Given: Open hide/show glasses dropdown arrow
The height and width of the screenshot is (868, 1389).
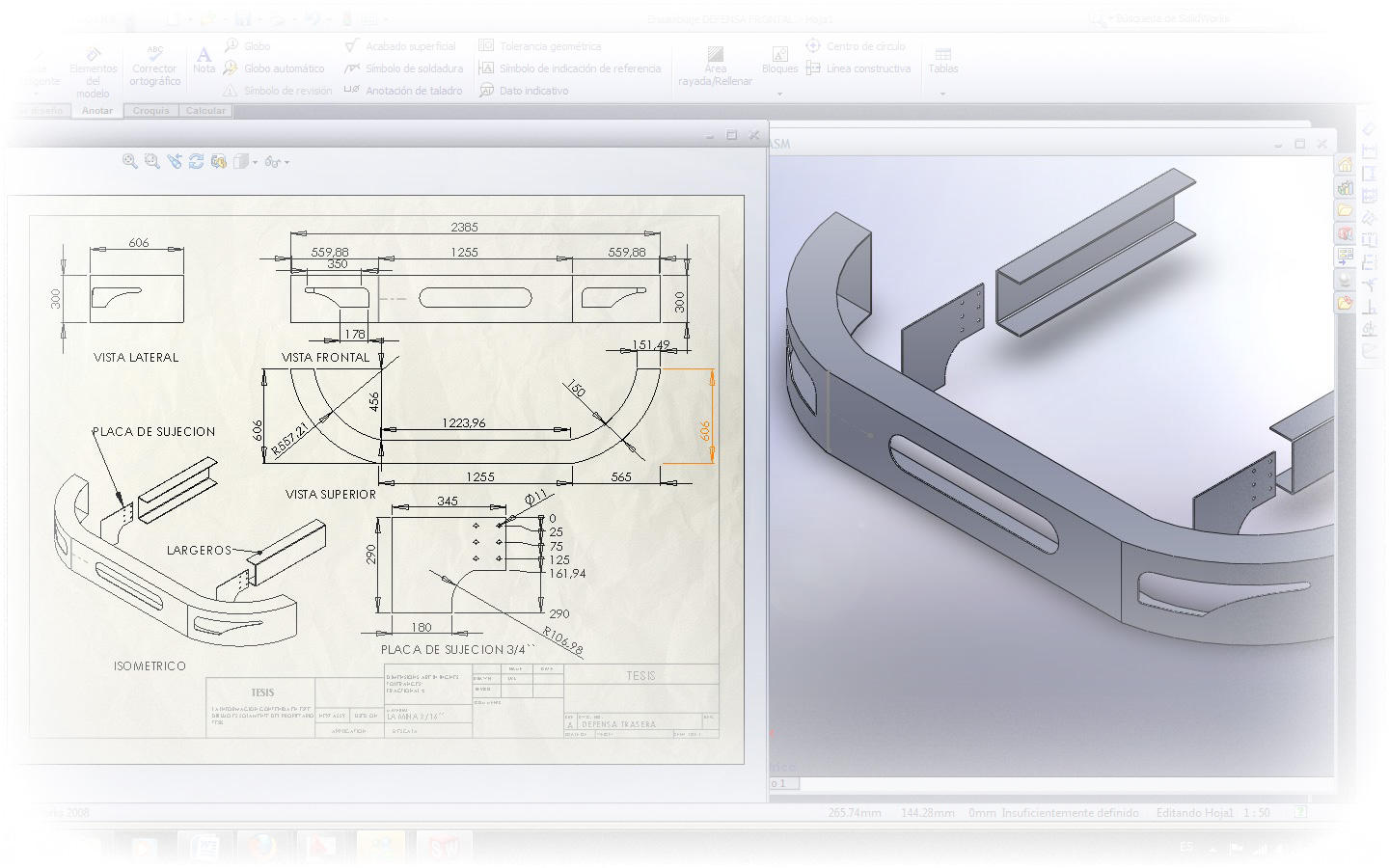Looking at the screenshot, I should coord(286,163).
